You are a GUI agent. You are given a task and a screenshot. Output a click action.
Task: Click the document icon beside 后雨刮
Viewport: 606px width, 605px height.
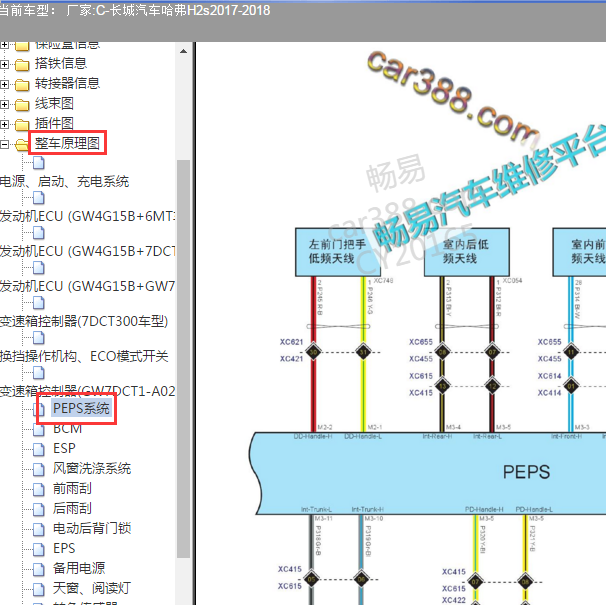tap(39, 509)
